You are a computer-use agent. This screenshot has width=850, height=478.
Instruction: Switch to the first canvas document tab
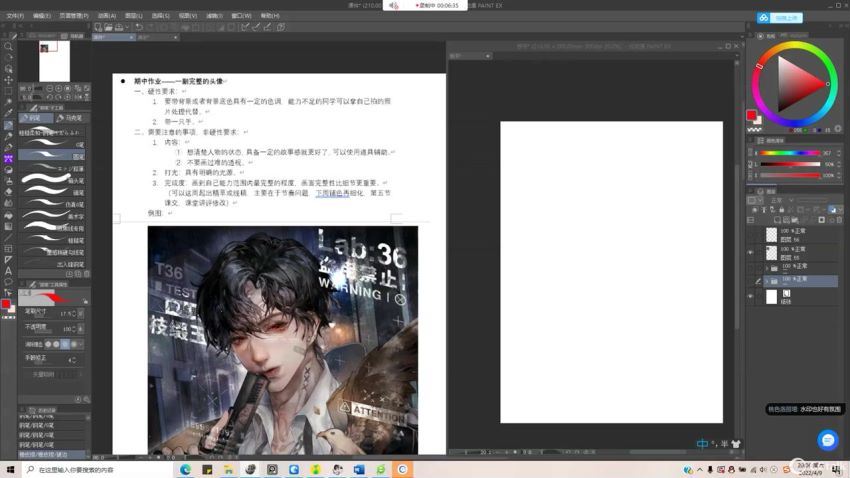[x=114, y=37]
